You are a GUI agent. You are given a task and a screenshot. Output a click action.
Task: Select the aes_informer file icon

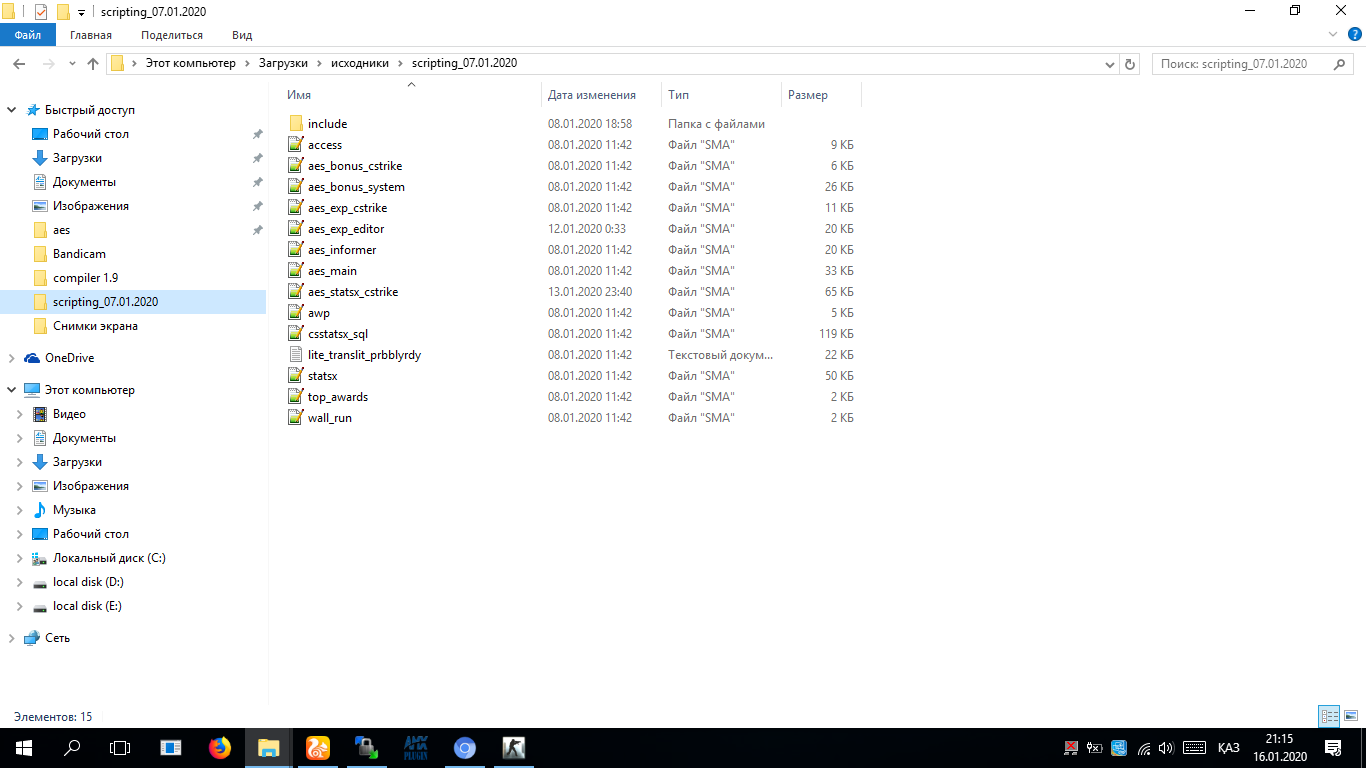point(295,250)
